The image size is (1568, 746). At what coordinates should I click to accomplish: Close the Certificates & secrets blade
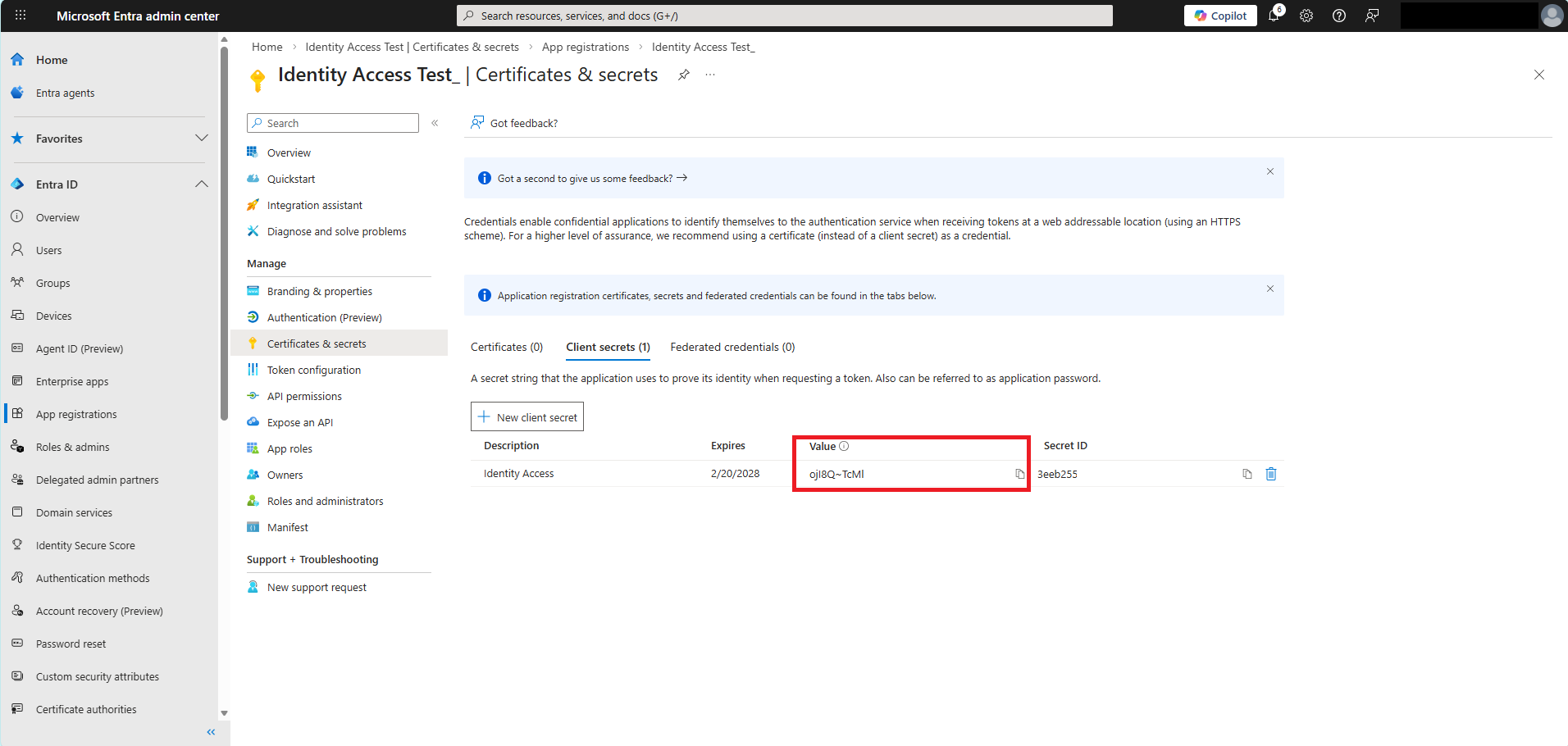tap(1539, 75)
